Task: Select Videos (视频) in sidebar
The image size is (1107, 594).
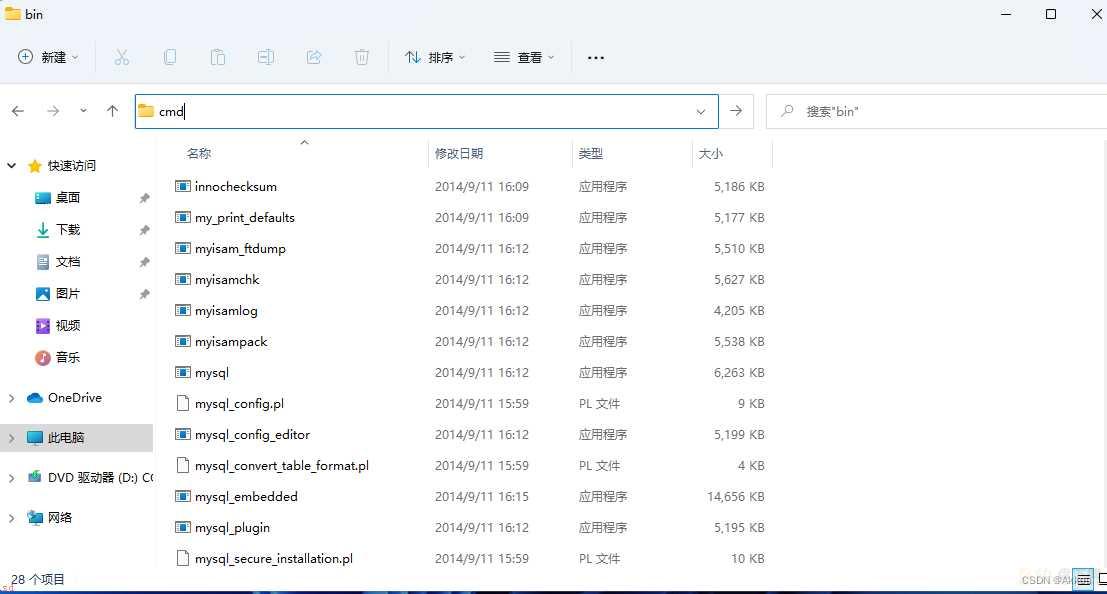Action: (68, 326)
